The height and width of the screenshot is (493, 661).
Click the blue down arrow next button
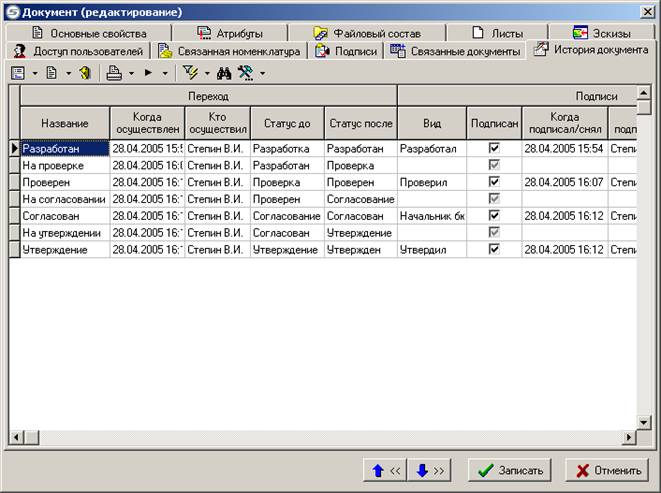tap(430, 470)
